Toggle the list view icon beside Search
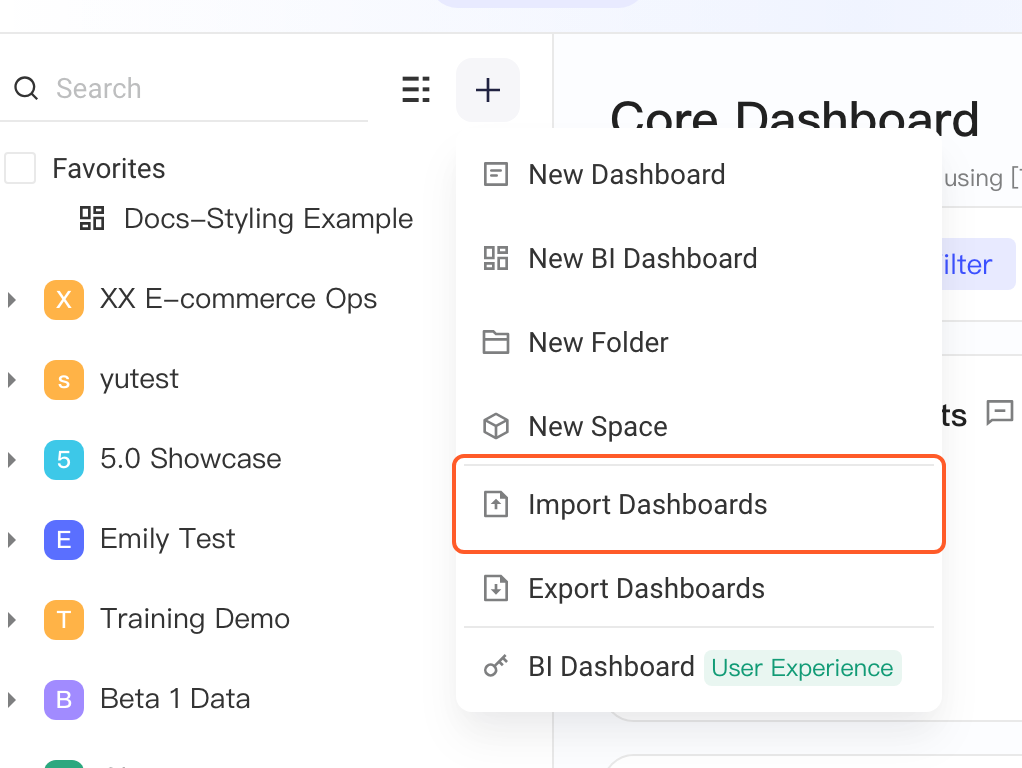This screenshot has height=768, width=1022. (416, 89)
